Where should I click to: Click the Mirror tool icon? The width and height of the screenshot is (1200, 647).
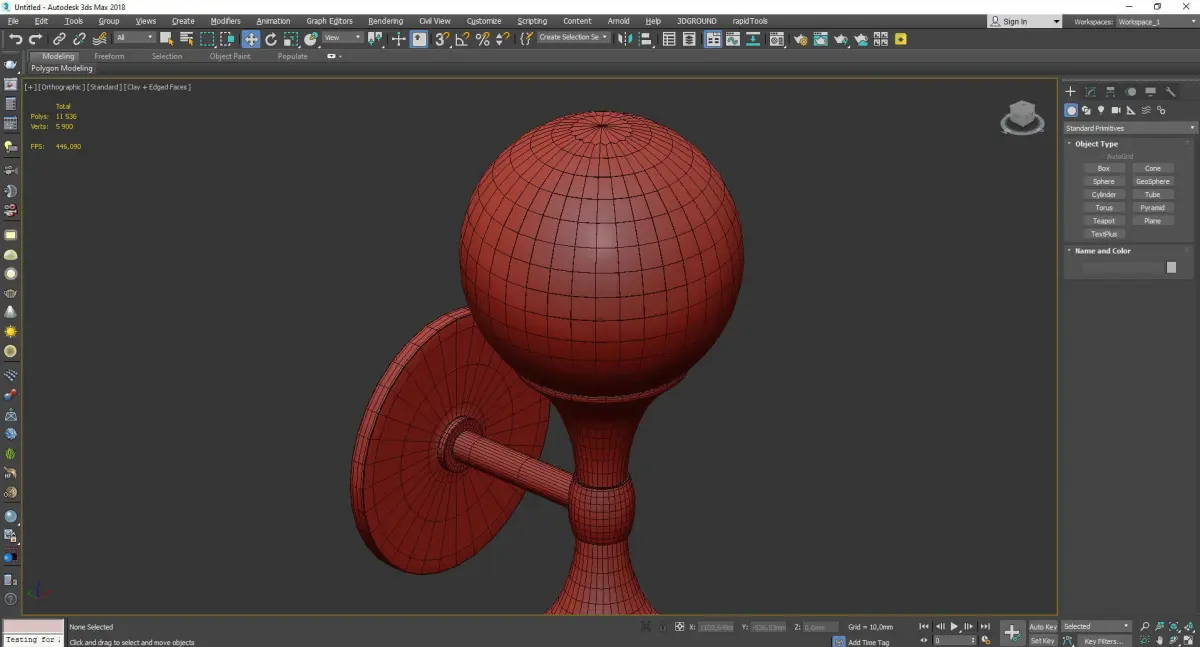pos(625,39)
